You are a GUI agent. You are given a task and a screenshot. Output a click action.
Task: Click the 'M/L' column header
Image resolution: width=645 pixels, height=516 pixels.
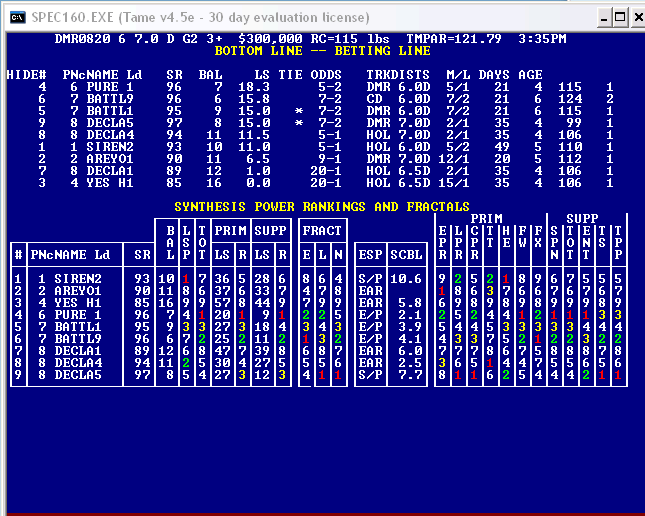(x=458, y=75)
